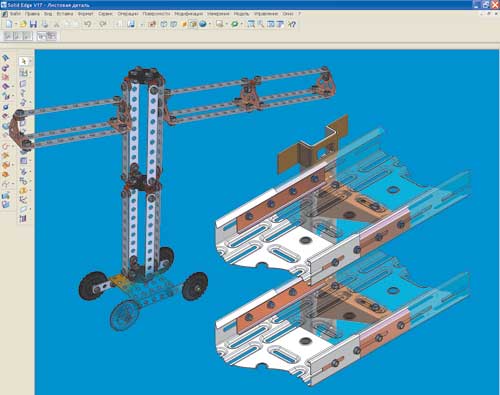
Task: Click the yellow icon in the feature toolbar
Action: [23, 191]
